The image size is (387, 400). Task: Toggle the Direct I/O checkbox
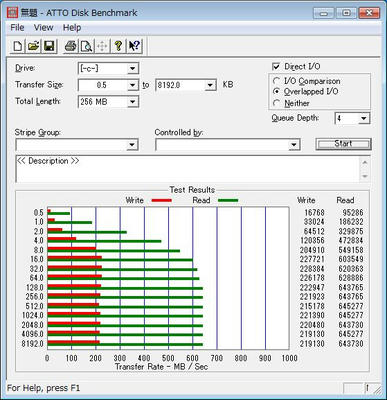click(276, 66)
